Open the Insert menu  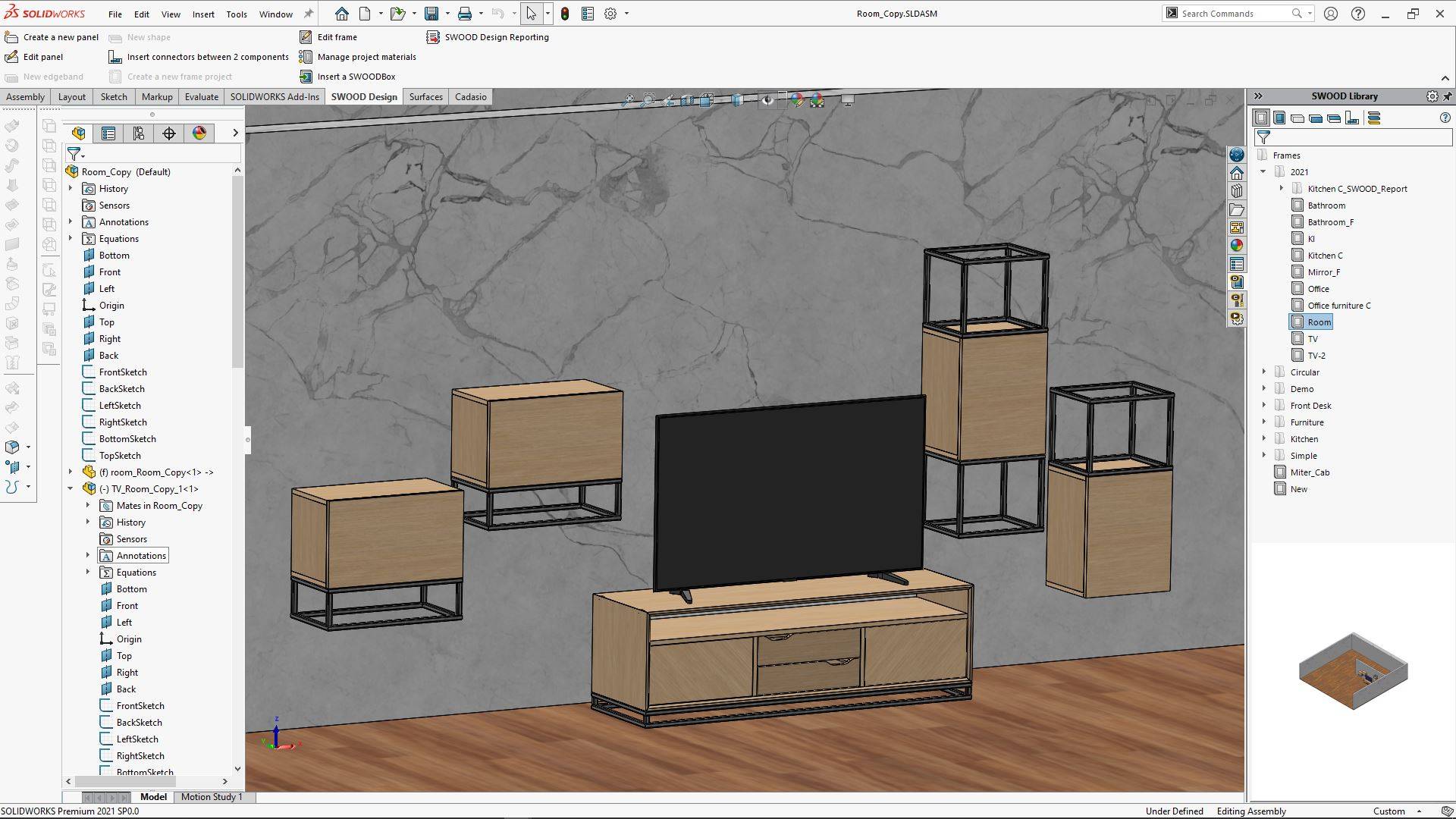pos(203,14)
